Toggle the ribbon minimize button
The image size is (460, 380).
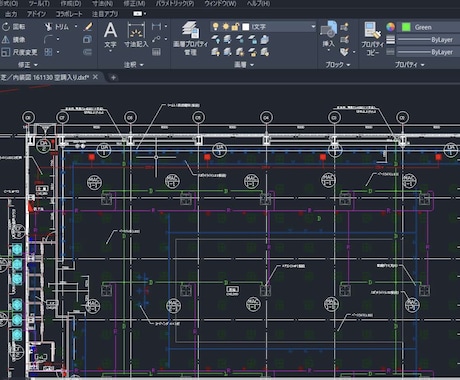[x=137, y=14]
